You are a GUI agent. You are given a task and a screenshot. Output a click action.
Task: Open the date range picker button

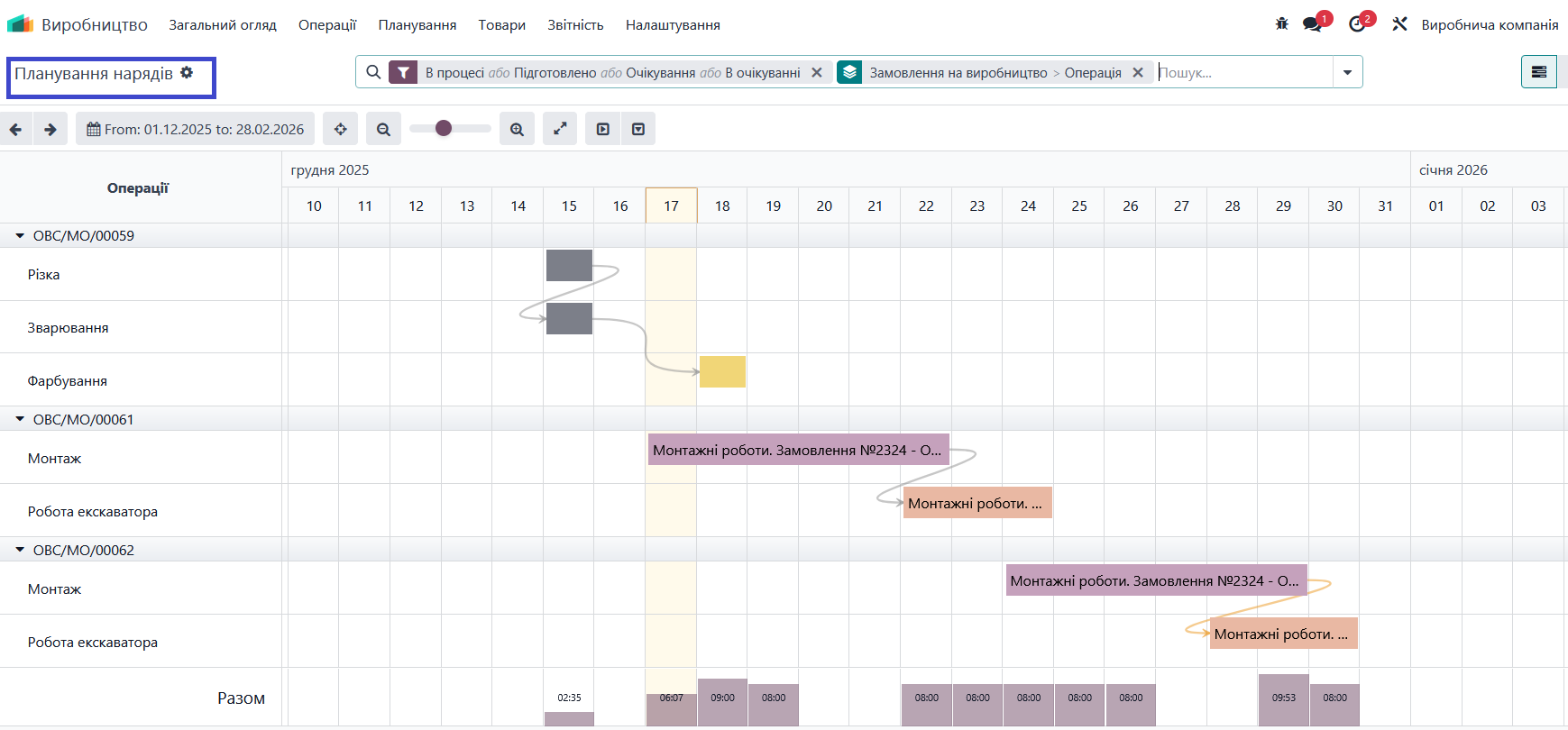click(195, 129)
